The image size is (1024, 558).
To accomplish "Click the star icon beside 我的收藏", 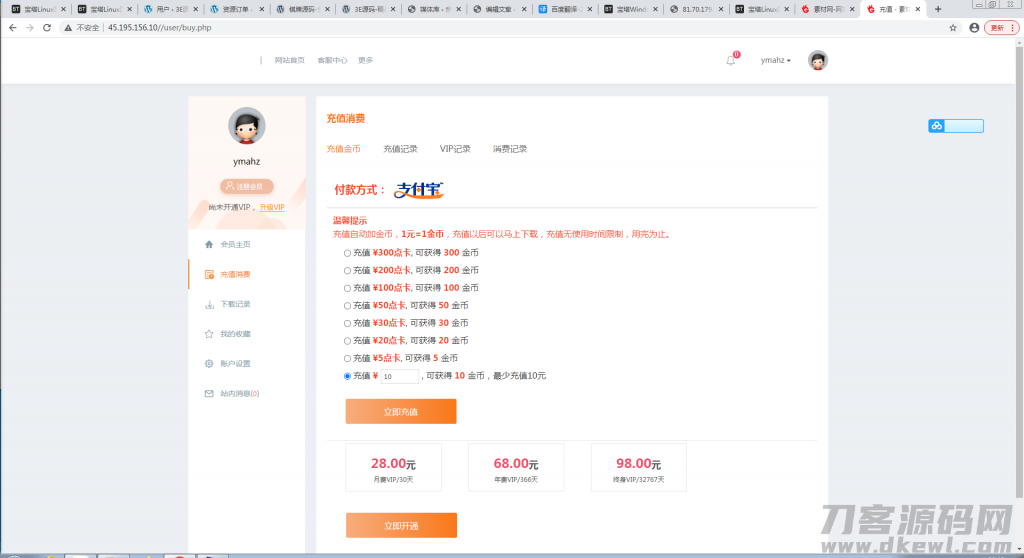I will pyautogui.click(x=209, y=334).
